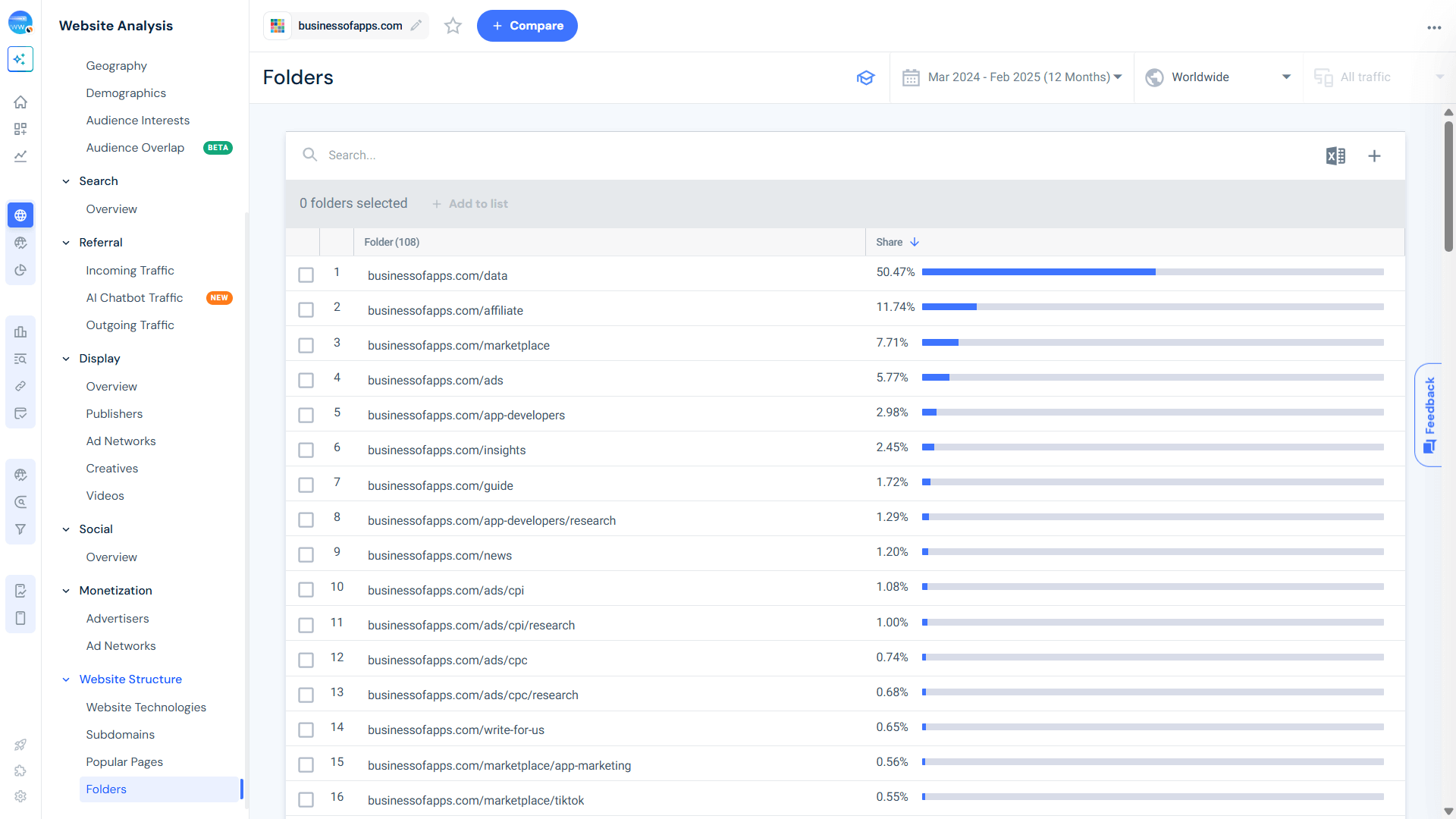1456x819 pixels.
Task: Click the 7.71% share bar
Action: 1152,342
